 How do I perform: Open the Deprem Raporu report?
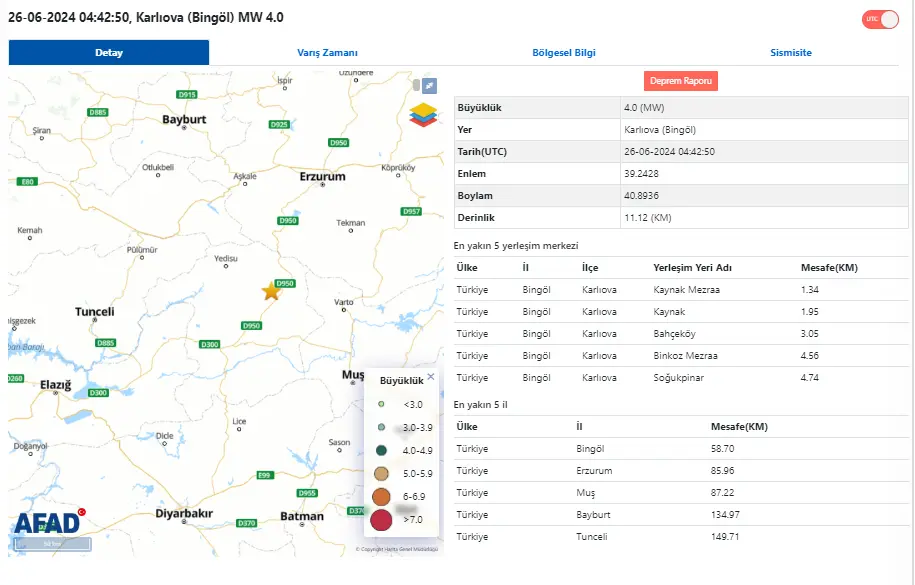click(681, 81)
